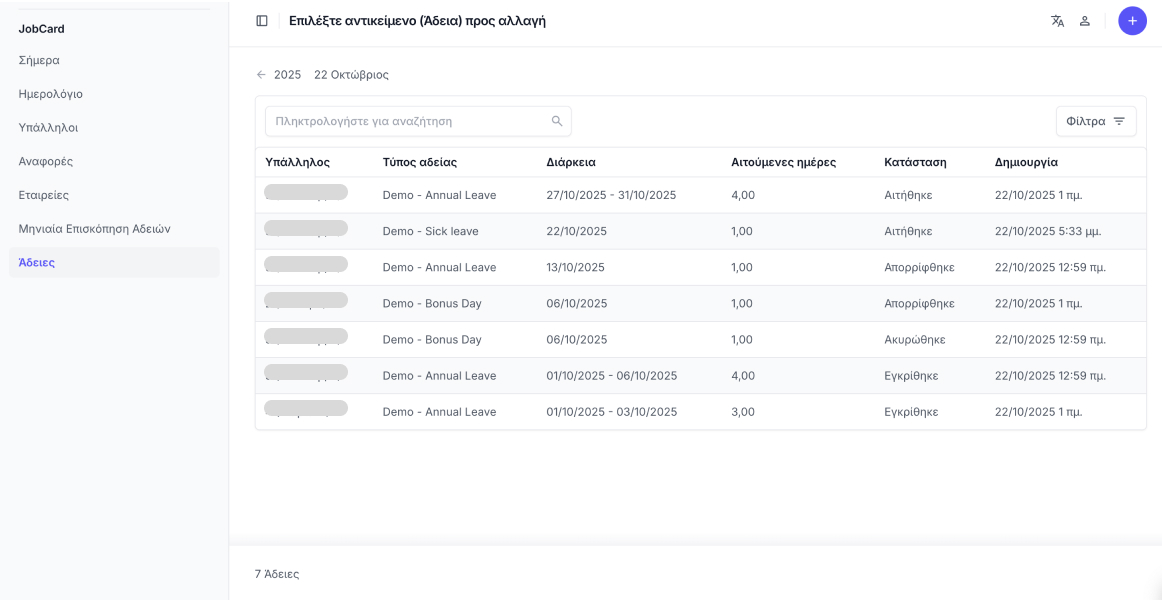
Task: Click the filter lines icon
Action: click(1119, 121)
